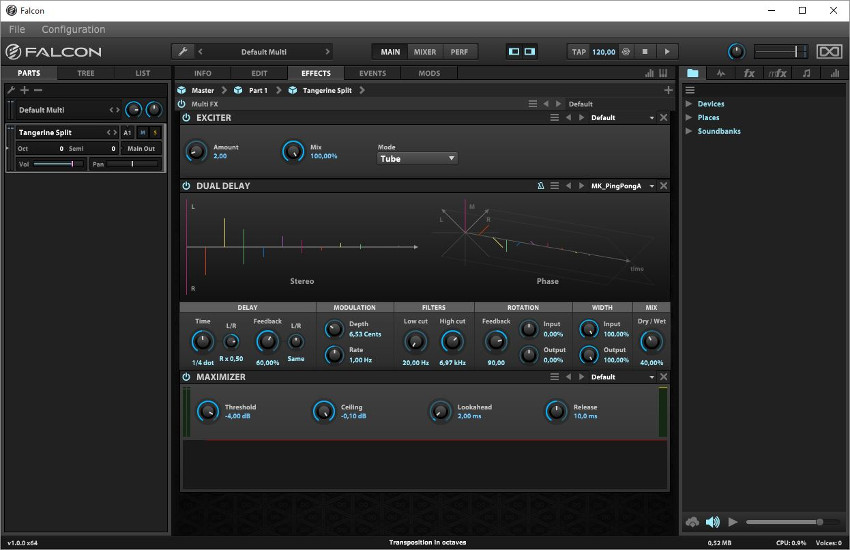Adjust the master volume knob at top right

click(x=736, y=51)
